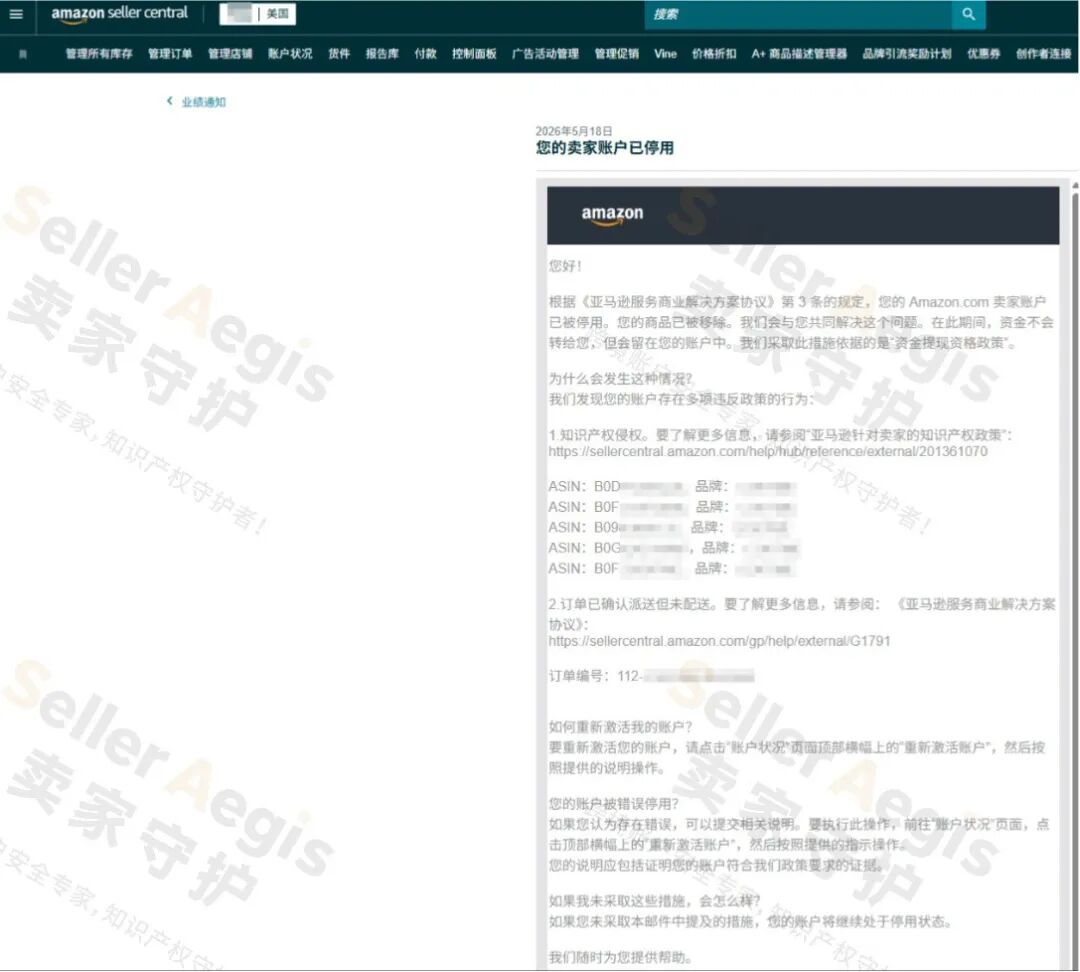Open 控制面板 menu item
This screenshot has height=972, width=1080.
(x=474, y=54)
